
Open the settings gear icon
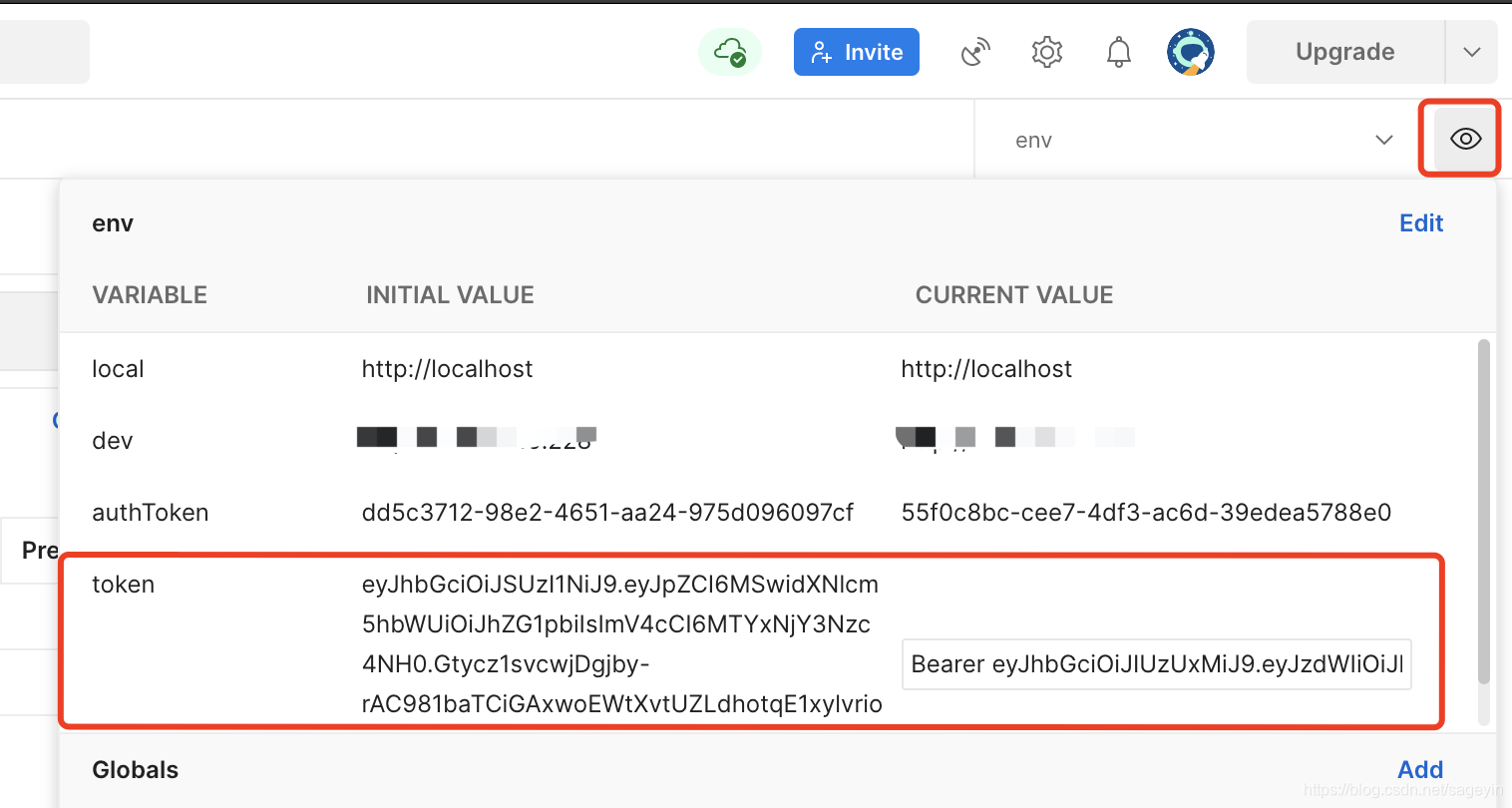click(x=1047, y=52)
